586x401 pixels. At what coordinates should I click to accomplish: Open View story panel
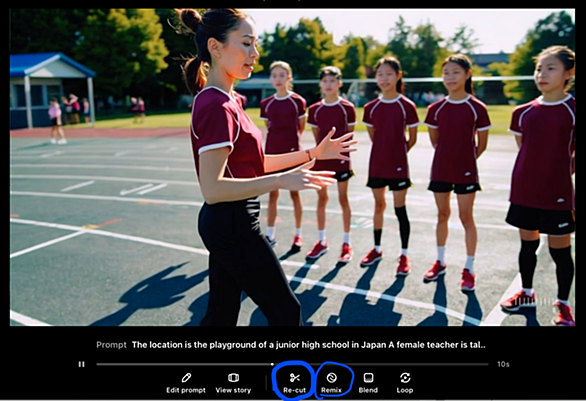click(233, 383)
